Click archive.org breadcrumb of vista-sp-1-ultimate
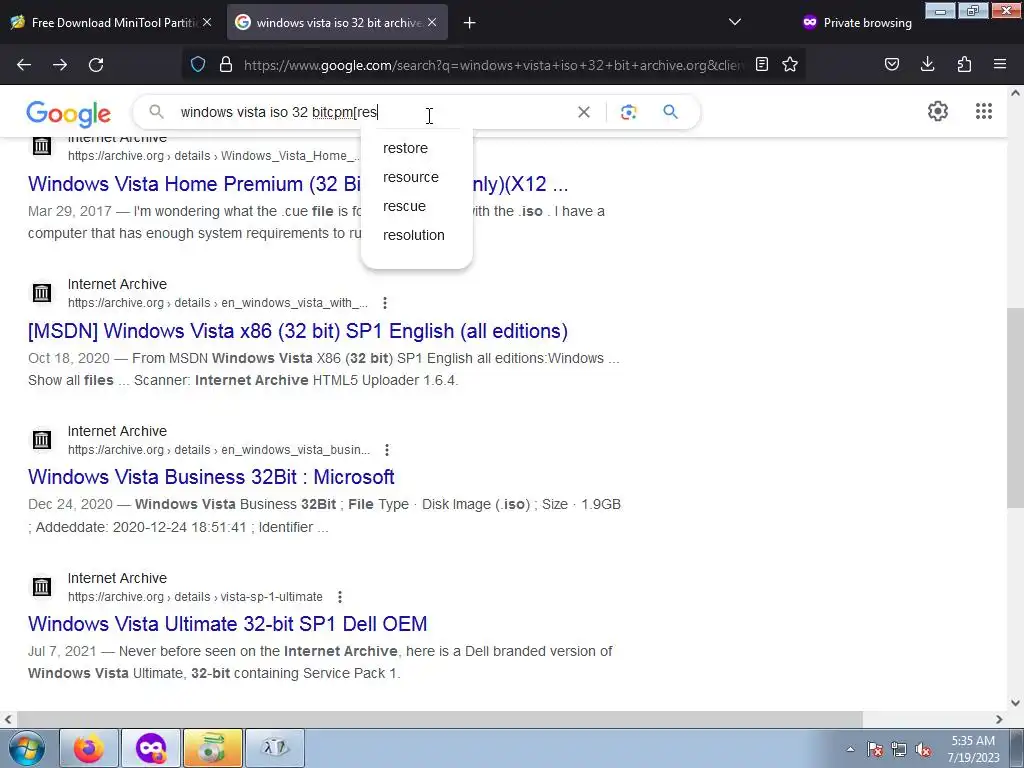 tap(195, 597)
